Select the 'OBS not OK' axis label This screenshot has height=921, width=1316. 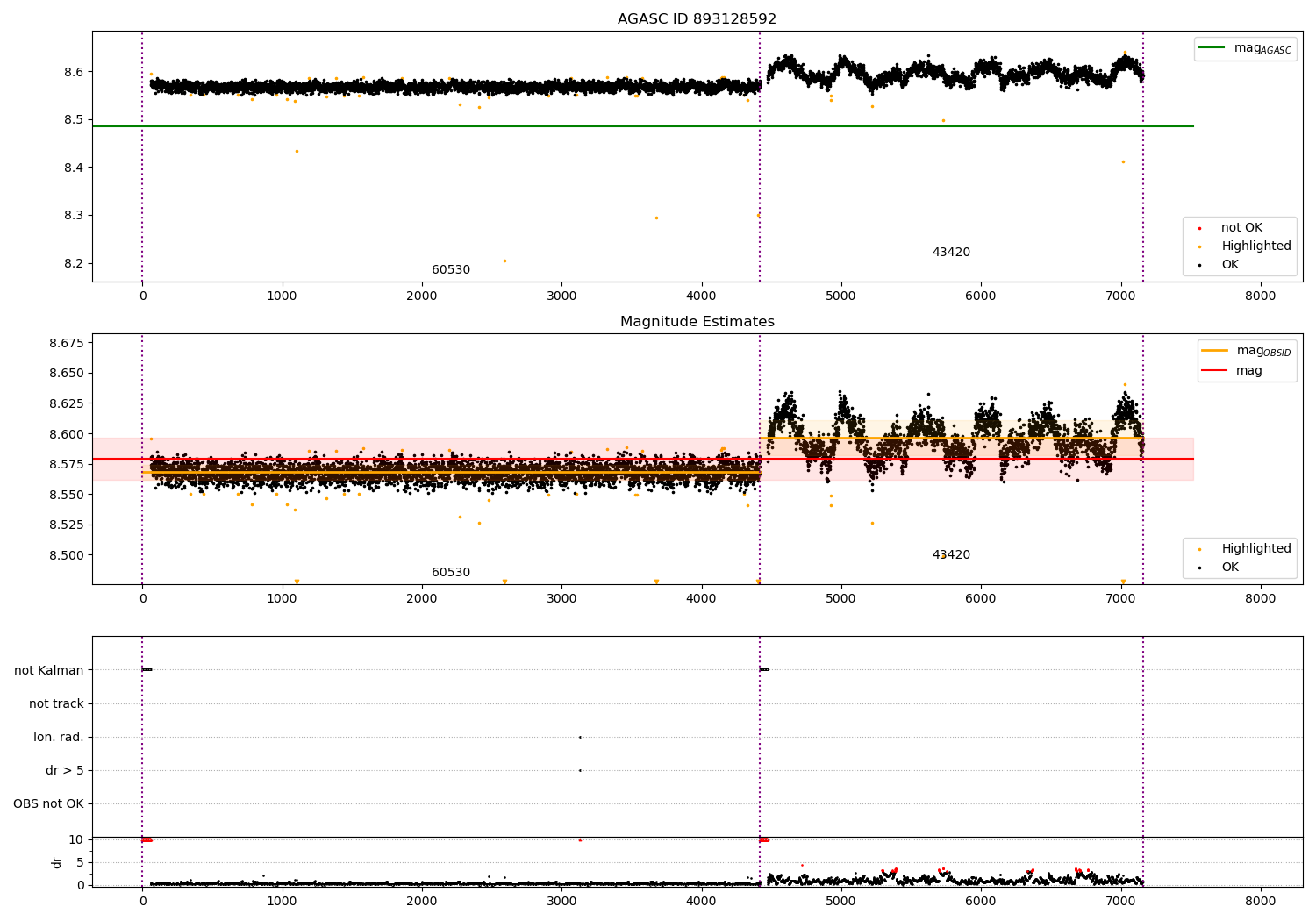(x=49, y=803)
